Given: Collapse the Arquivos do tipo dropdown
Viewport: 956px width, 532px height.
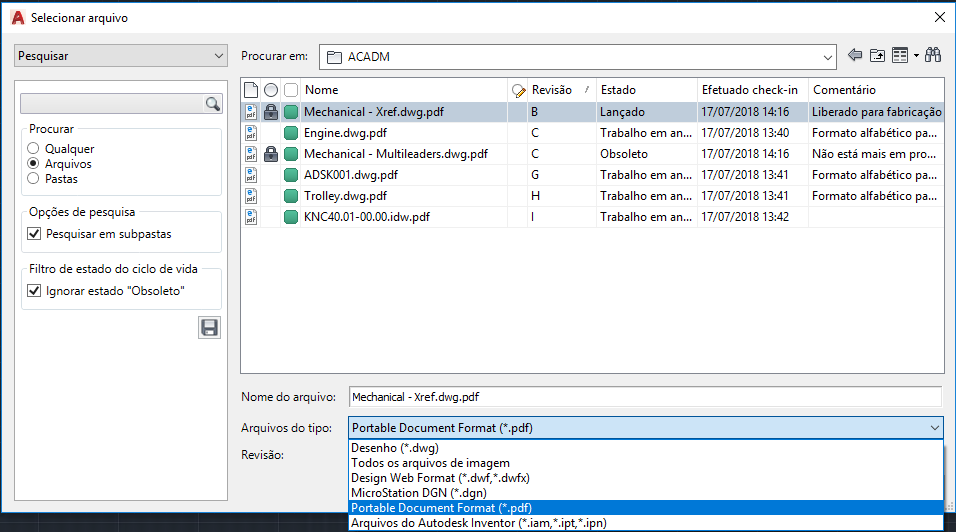Looking at the screenshot, I should pos(935,428).
